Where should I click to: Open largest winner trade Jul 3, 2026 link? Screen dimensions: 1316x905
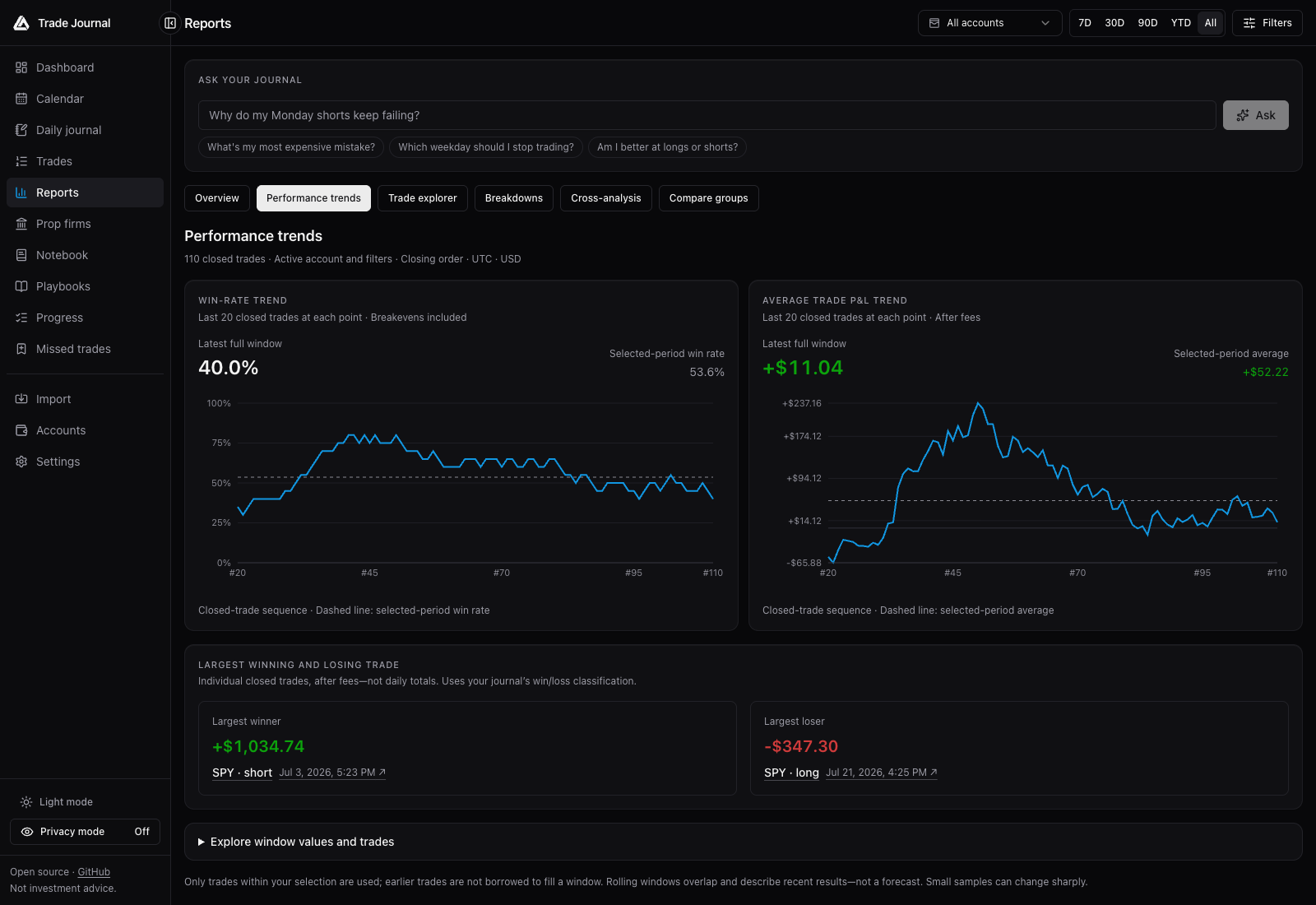332,773
